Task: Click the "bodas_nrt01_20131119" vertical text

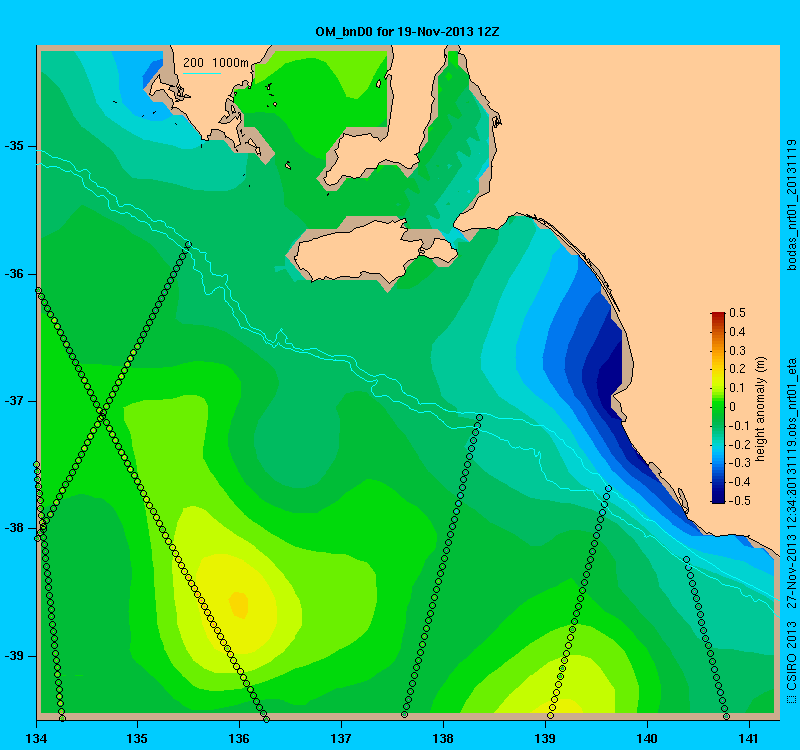Action: click(x=791, y=205)
